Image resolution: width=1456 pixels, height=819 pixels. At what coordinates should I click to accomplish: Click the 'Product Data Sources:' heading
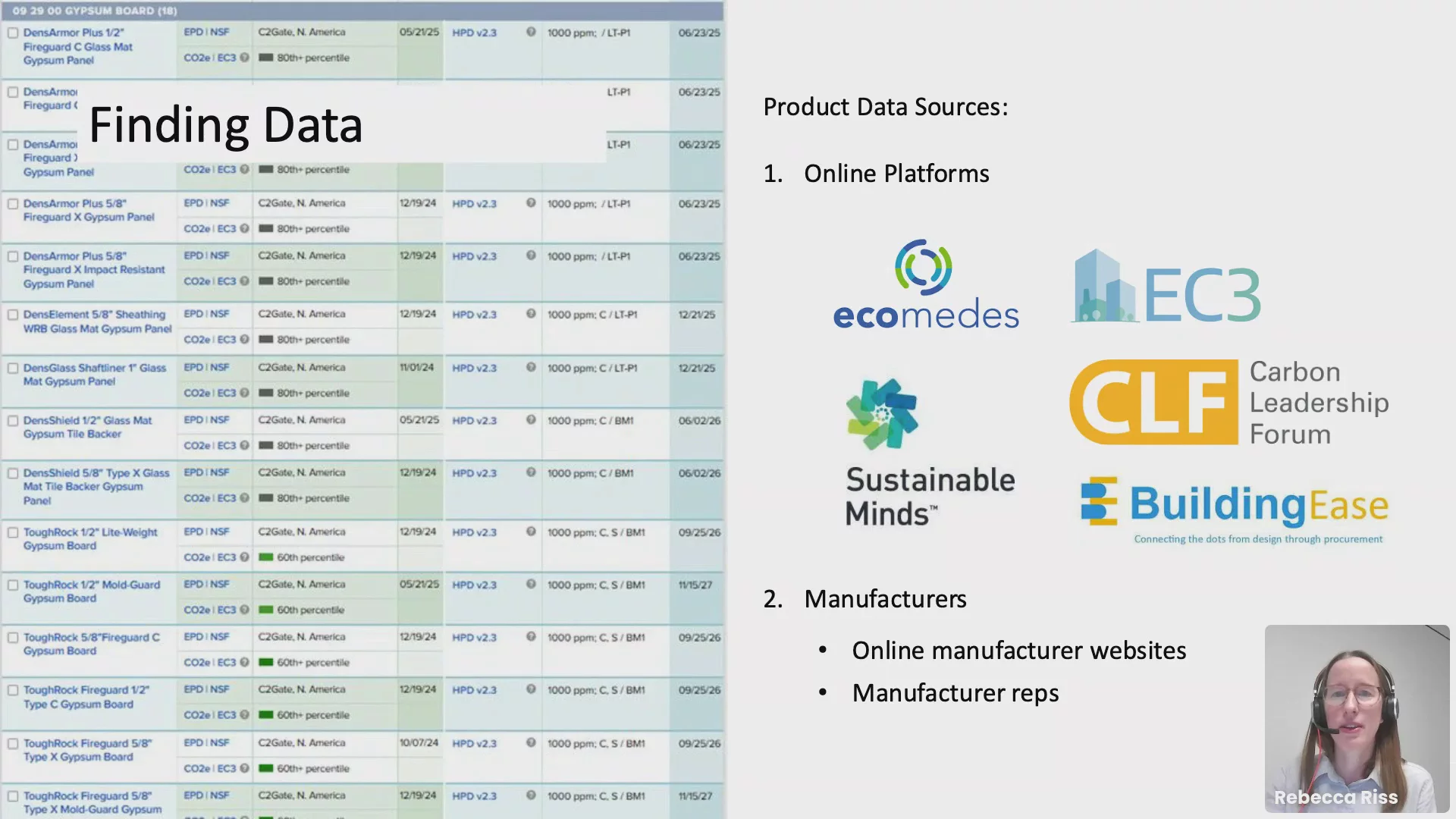(x=886, y=107)
